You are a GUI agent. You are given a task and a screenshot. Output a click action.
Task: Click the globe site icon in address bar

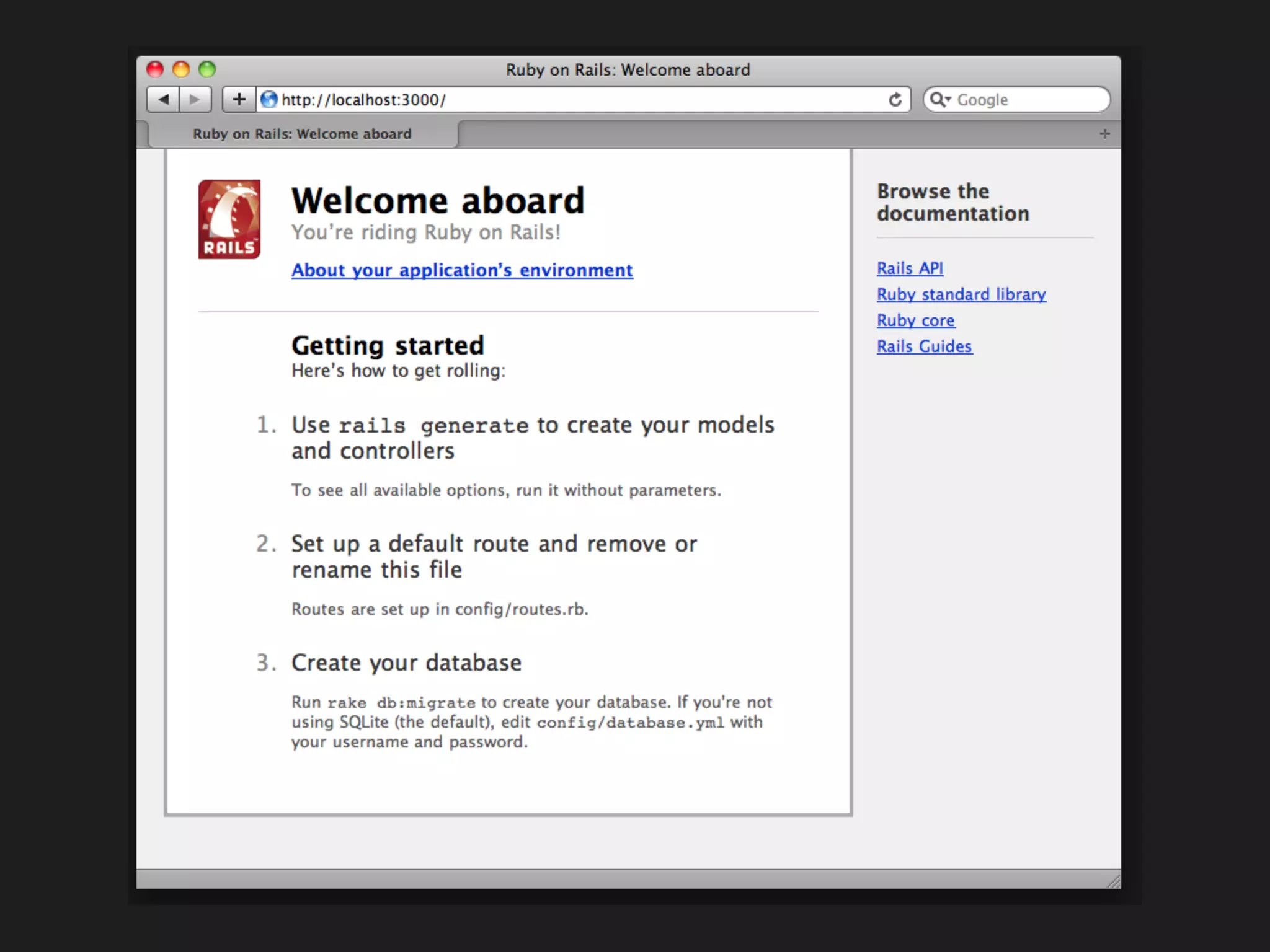[x=269, y=99]
